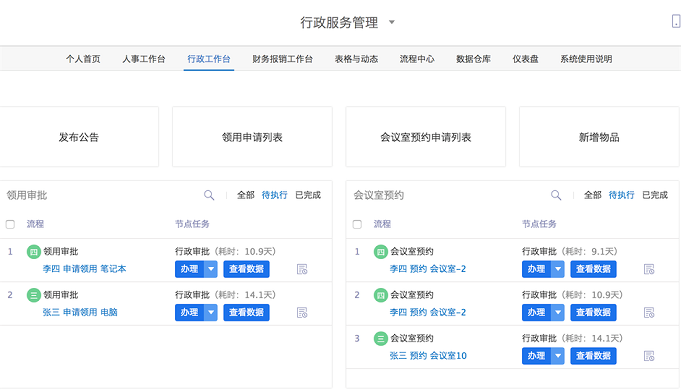
Task: Expand the 行政服务管理 title dropdown arrow
Action: click(391, 22)
